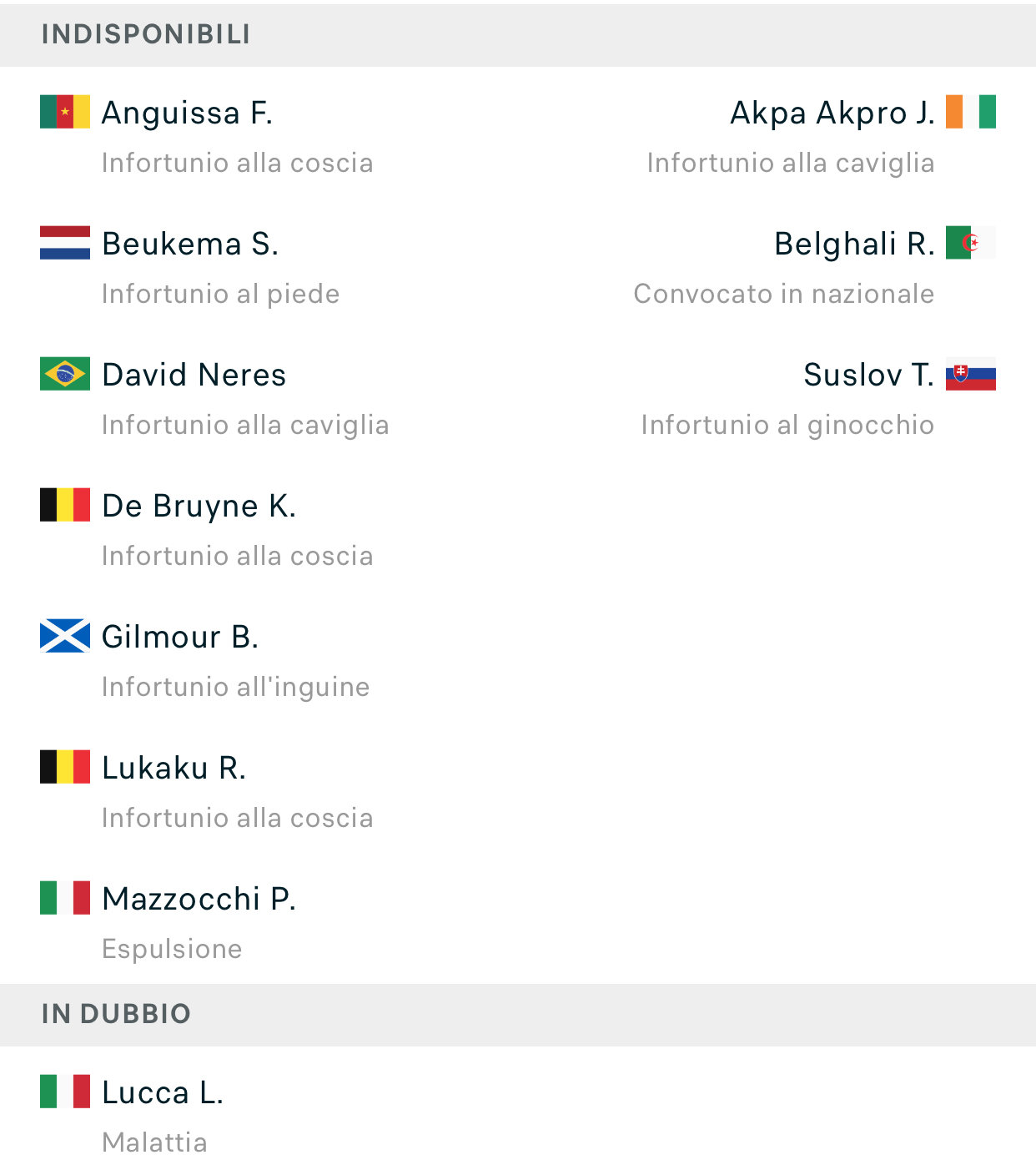1036x1175 pixels.
Task: Click the Brazil flag beside David Neres
Action: coord(65,374)
